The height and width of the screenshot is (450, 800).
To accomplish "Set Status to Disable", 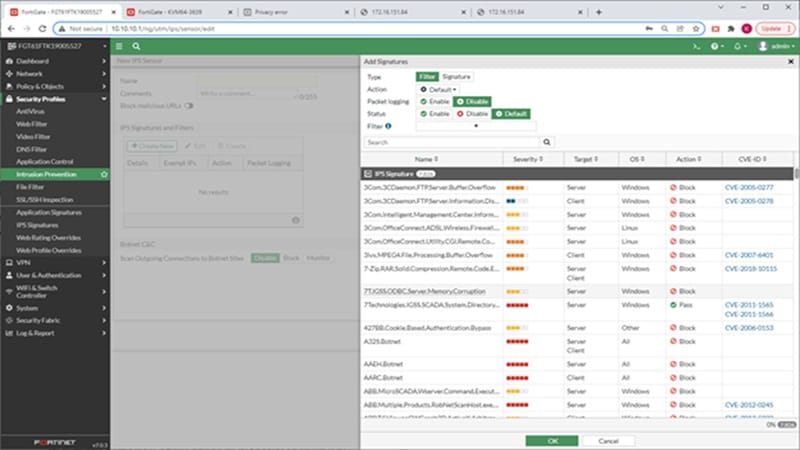I will [472, 114].
